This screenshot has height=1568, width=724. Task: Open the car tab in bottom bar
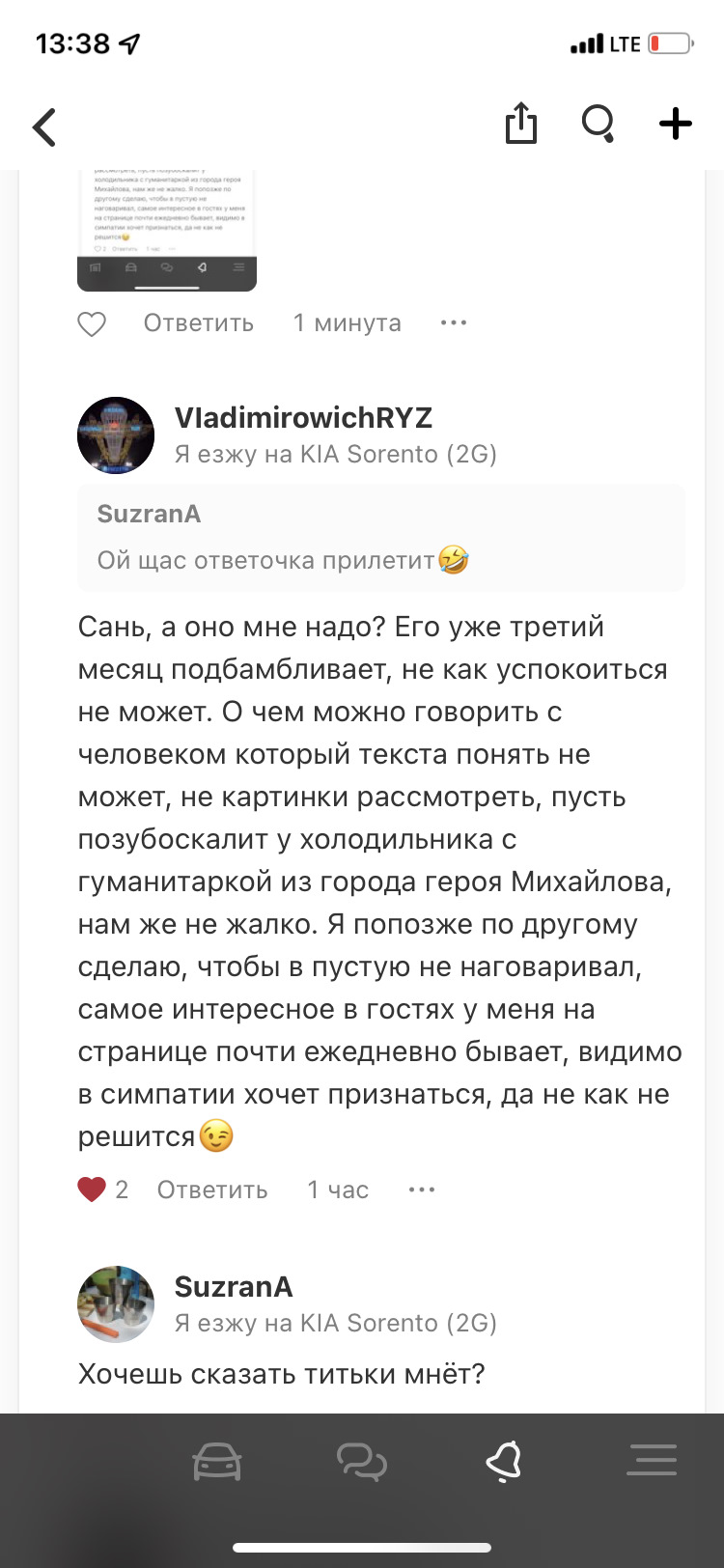point(217,1462)
